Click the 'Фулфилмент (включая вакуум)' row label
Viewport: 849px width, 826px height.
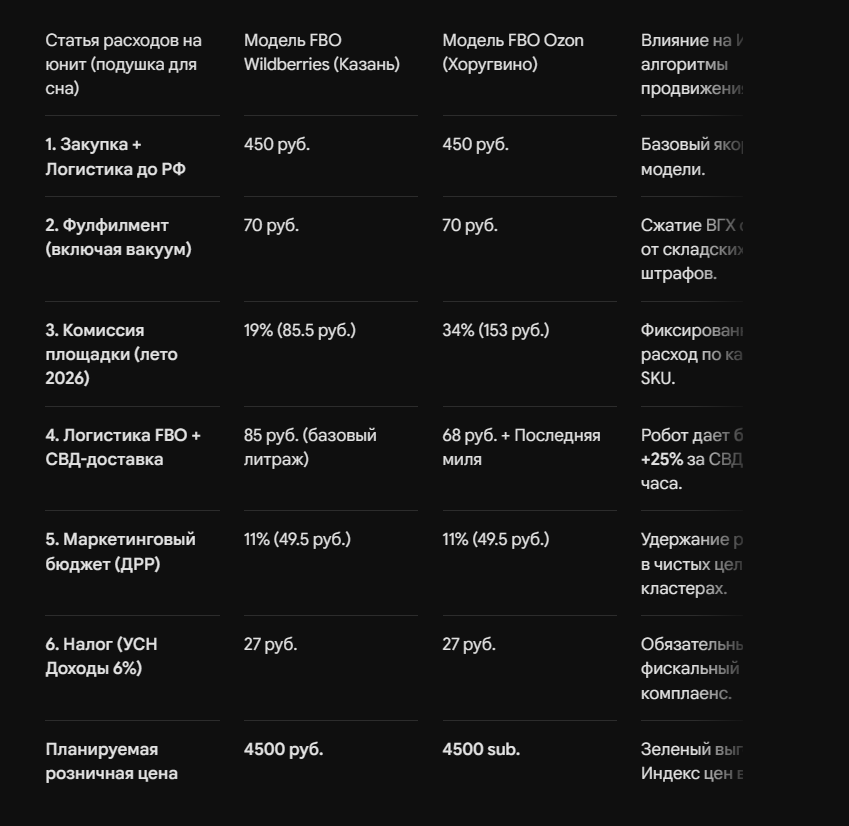pyautogui.click(x=118, y=237)
